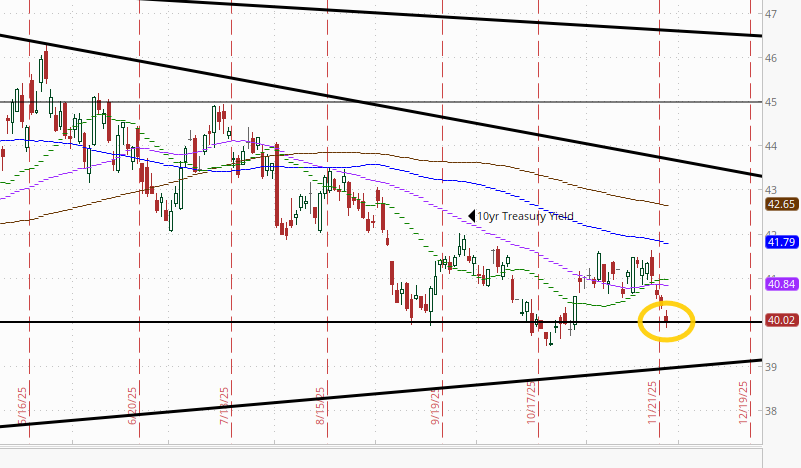
Task: Select the descending black trendline ending near 43.3
Action: tap(381, 105)
